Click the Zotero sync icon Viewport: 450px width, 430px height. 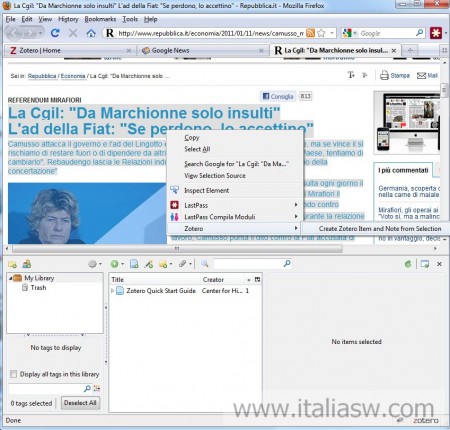pyautogui.click(x=408, y=264)
